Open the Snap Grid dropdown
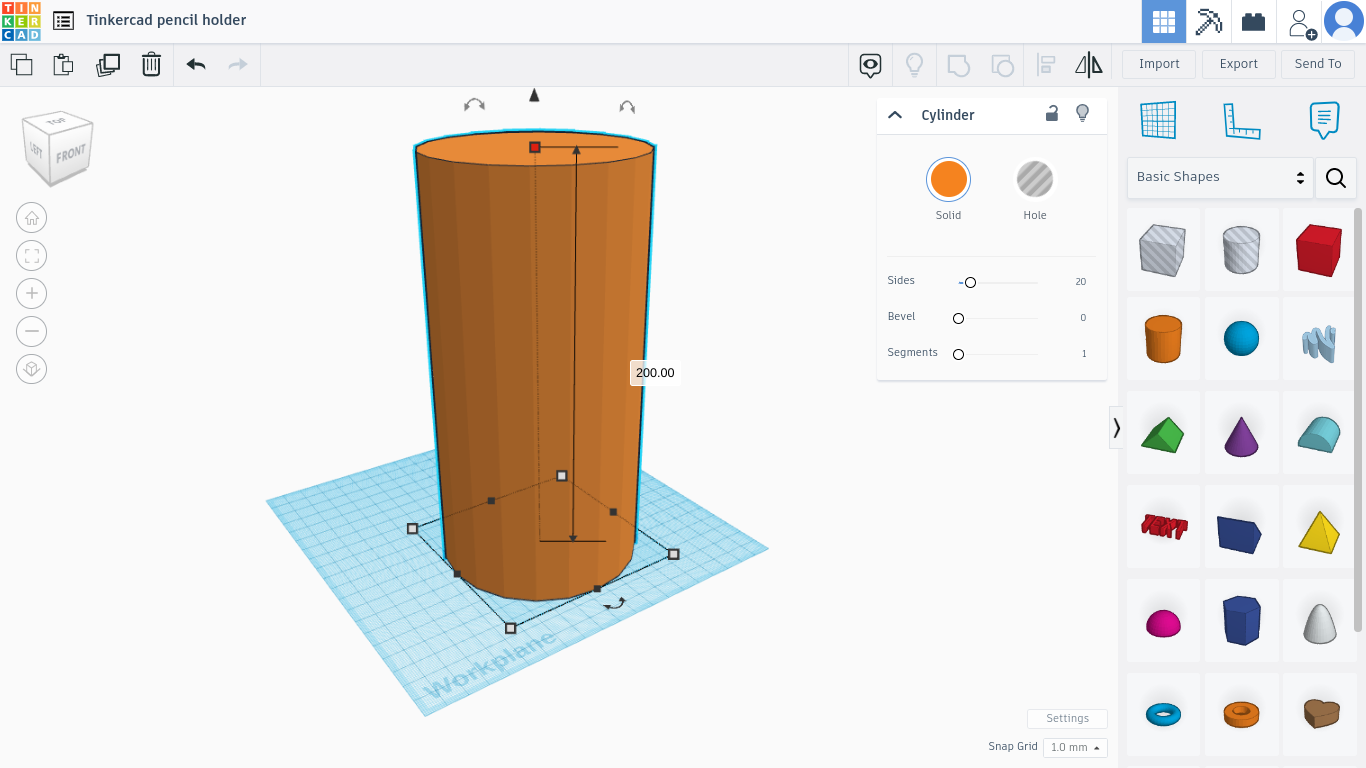 click(1075, 747)
